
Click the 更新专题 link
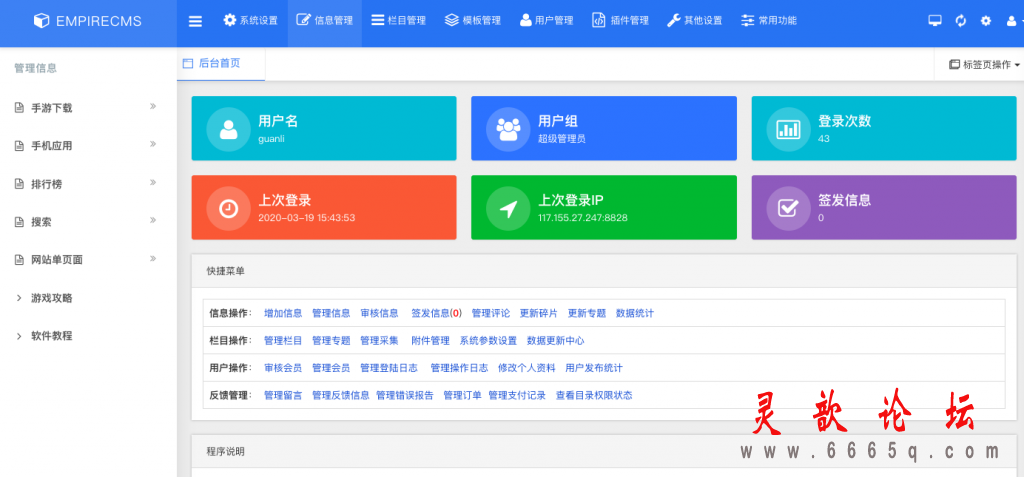(587, 313)
